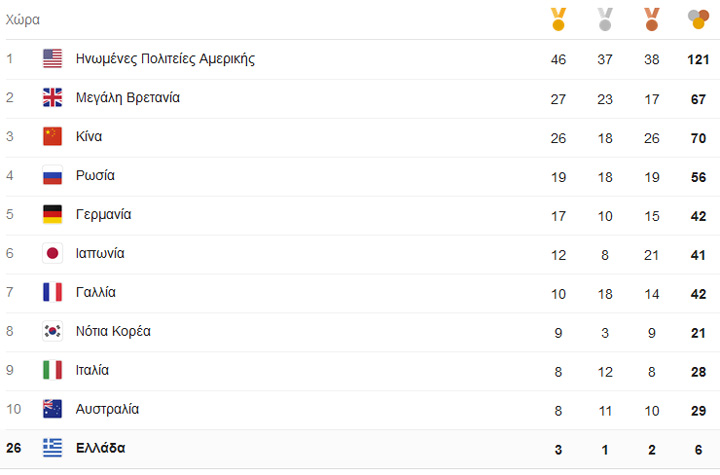Click the Greece flag icon
Screen dimensions: 720x475
pyautogui.click(x=53, y=448)
